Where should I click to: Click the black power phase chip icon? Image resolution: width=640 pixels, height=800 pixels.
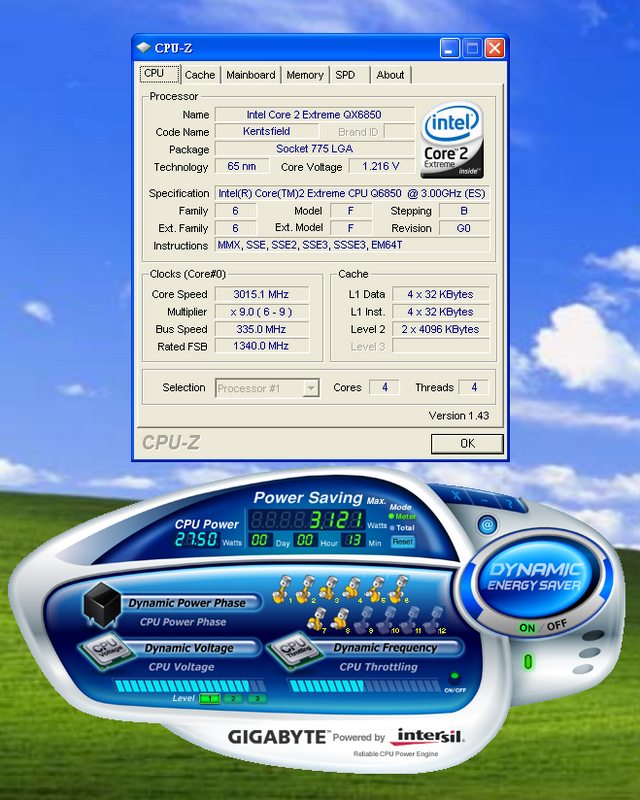click(x=102, y=605)
